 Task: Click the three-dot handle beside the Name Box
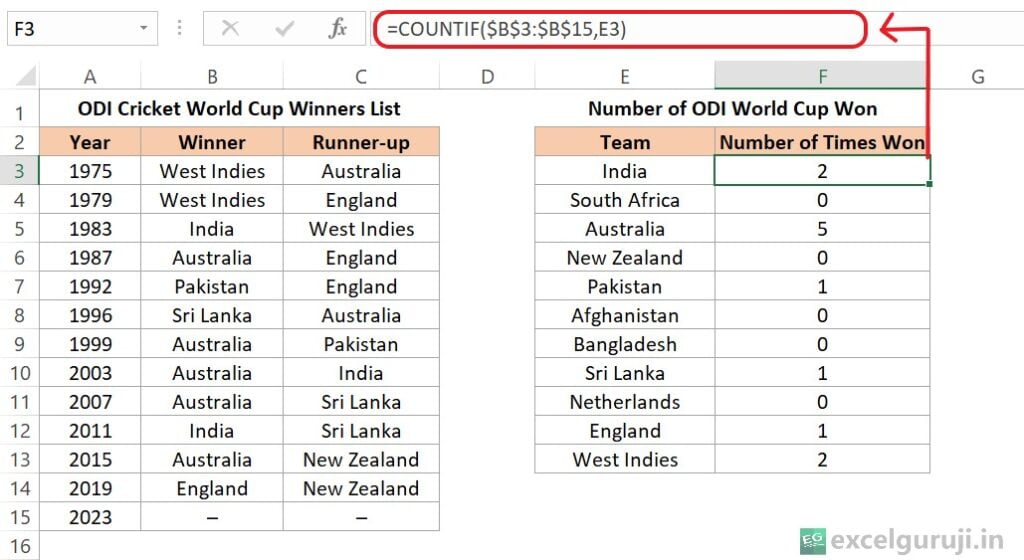pyautogui.click(x=180, y=29)
